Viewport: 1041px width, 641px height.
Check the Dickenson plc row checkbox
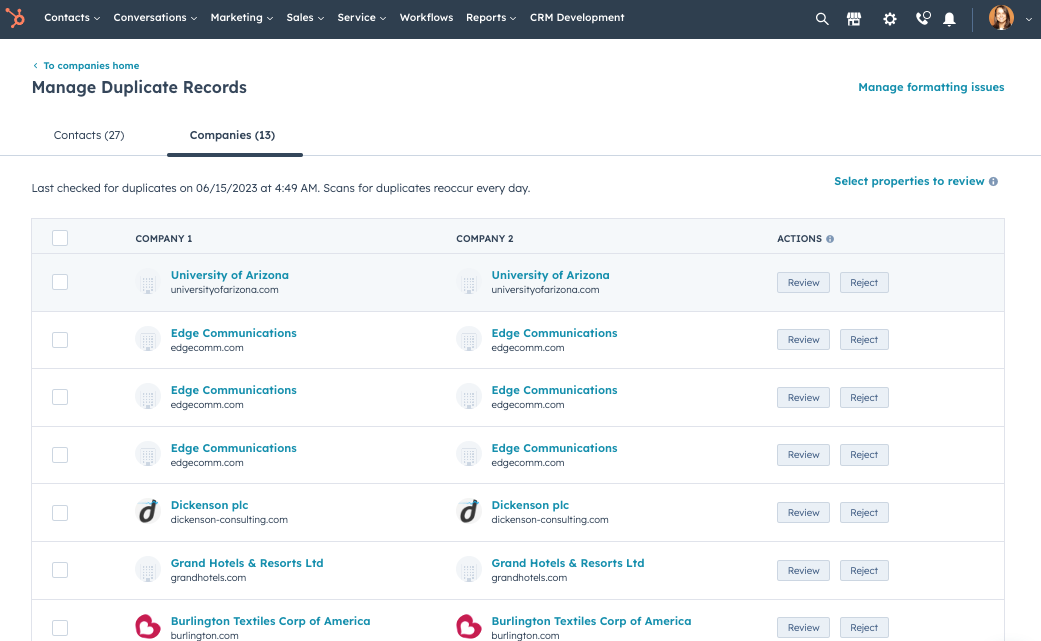[60, 513]
